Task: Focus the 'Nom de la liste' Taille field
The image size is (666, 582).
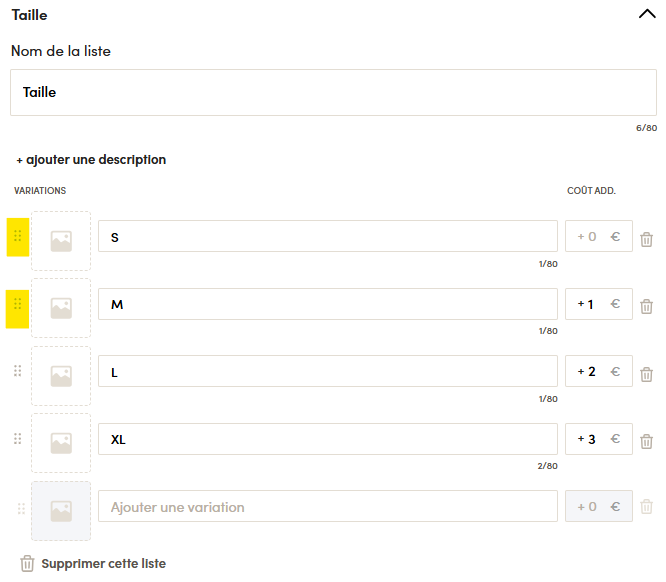Action: [x=333, y=93]
